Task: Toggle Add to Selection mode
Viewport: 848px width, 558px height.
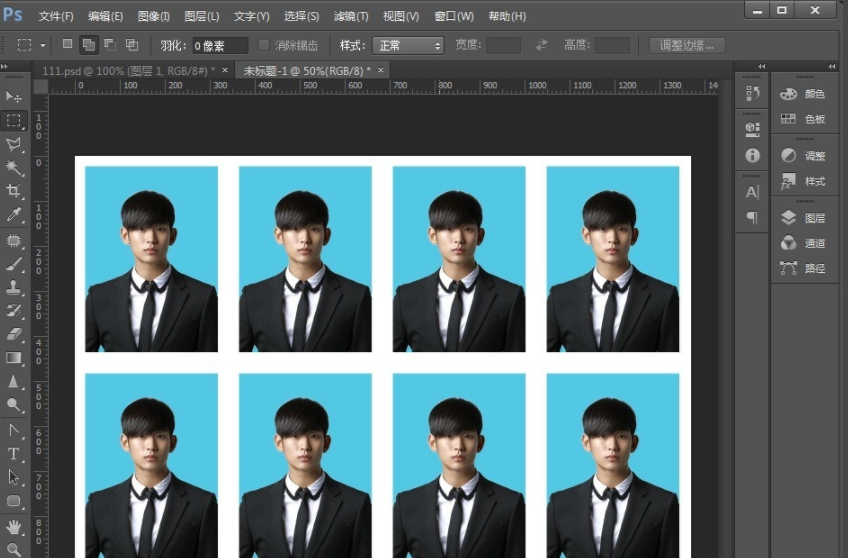Action: click(88, 45)
